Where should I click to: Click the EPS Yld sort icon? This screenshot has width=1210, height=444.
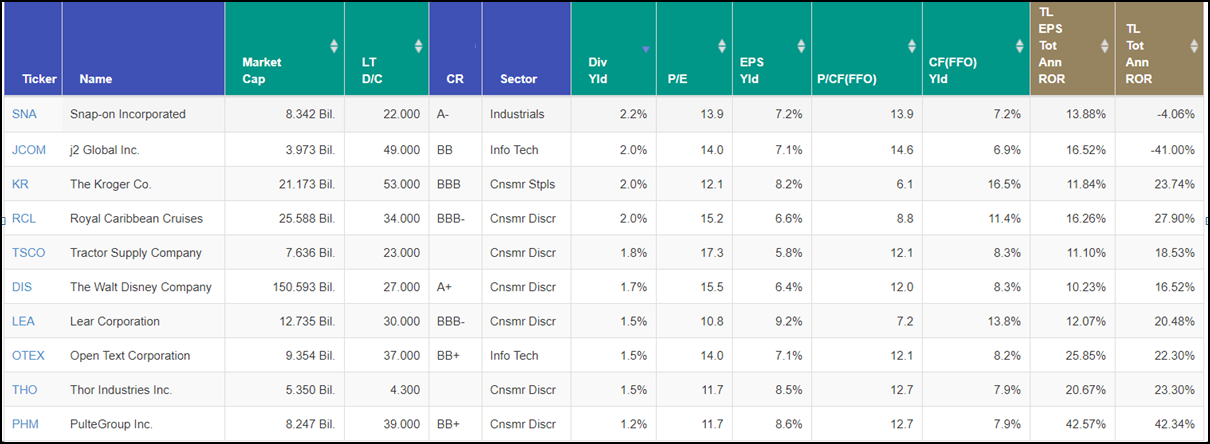click(801, 46)
